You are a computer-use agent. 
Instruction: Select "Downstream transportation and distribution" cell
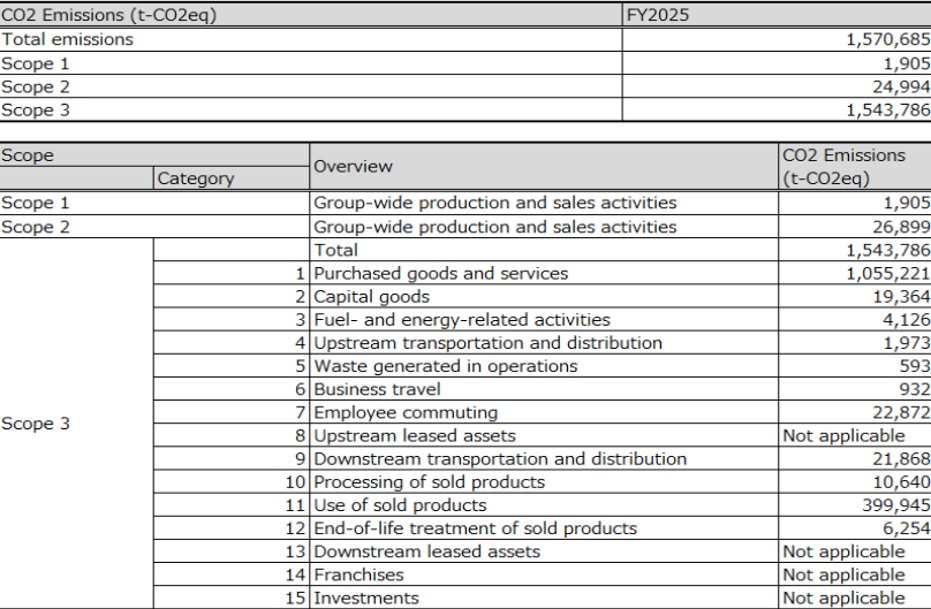tap(544, 458)
